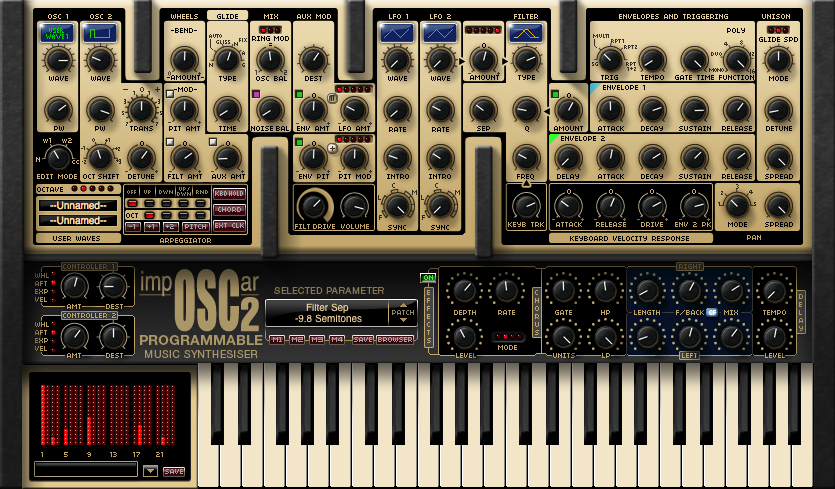Viewport: 835px width, 489px height.
Task: Step to the next patch with up arrow
Action: (x=404, y=306)
